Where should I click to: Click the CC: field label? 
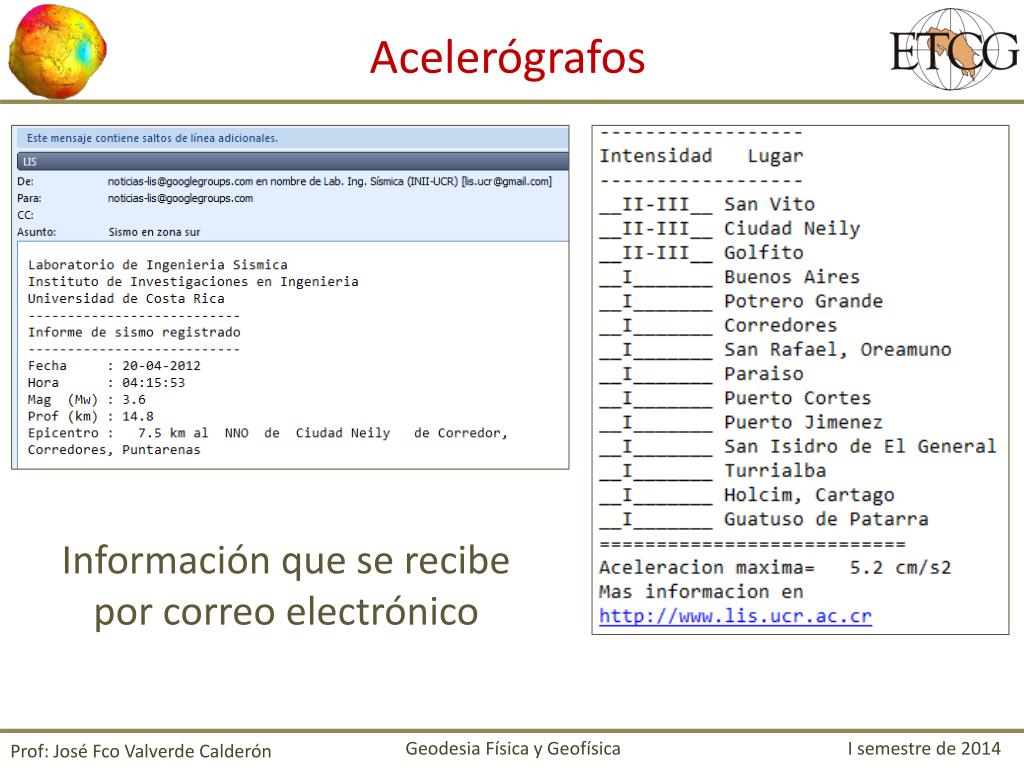(25, 215)
